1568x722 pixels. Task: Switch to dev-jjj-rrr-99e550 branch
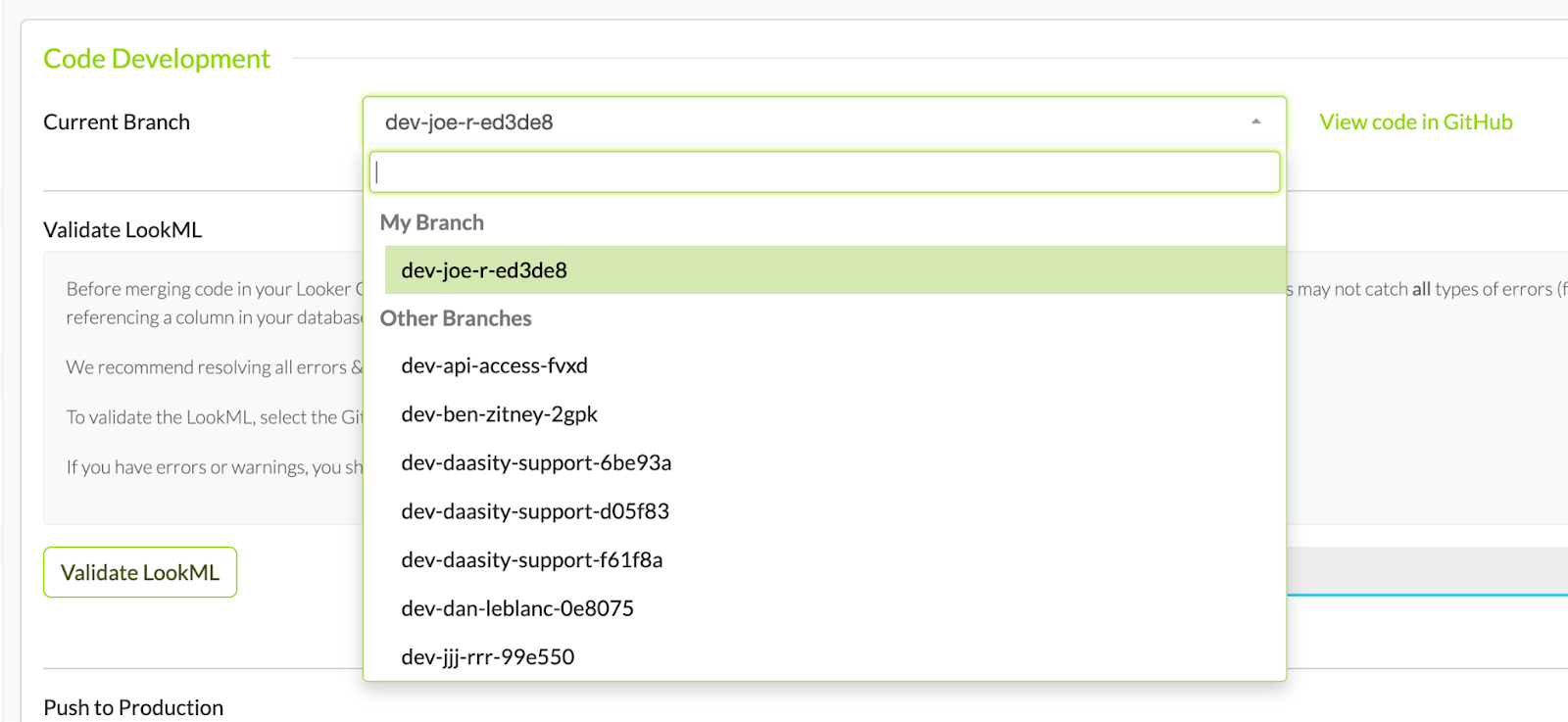(488, 656)
